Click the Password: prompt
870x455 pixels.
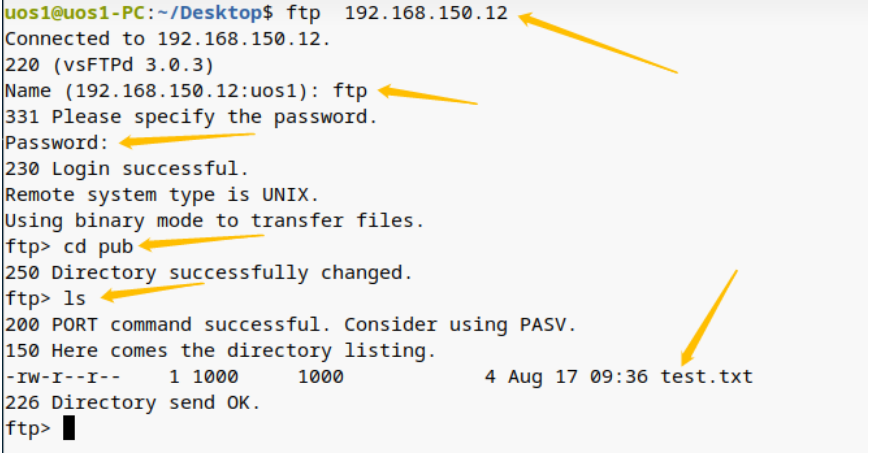click(56, 143)
